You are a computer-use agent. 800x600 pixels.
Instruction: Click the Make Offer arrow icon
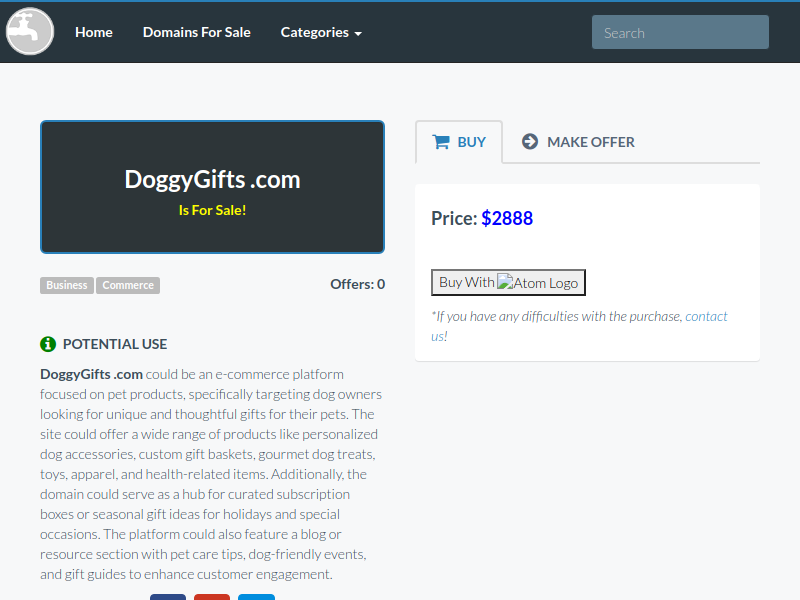pyautogui.click(x=530, y=142)
